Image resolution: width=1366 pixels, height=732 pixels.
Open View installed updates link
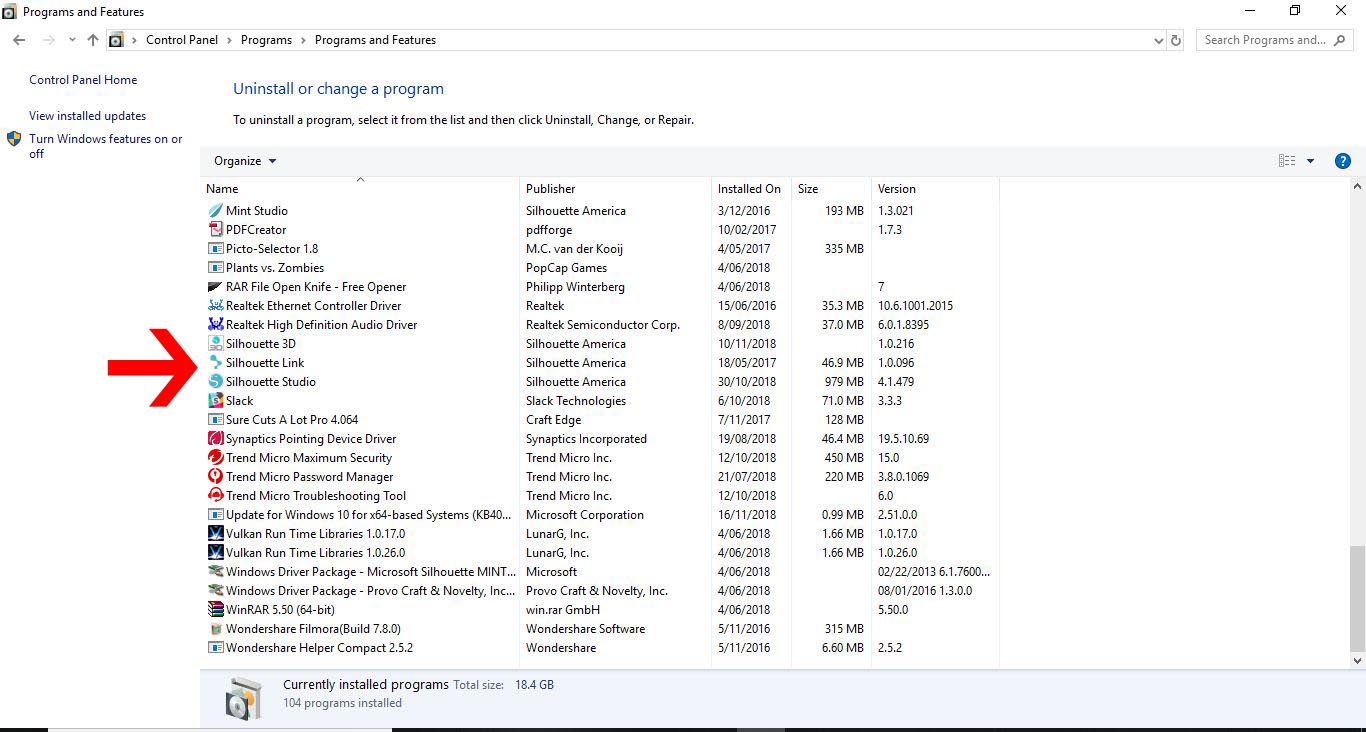point(87,116)
